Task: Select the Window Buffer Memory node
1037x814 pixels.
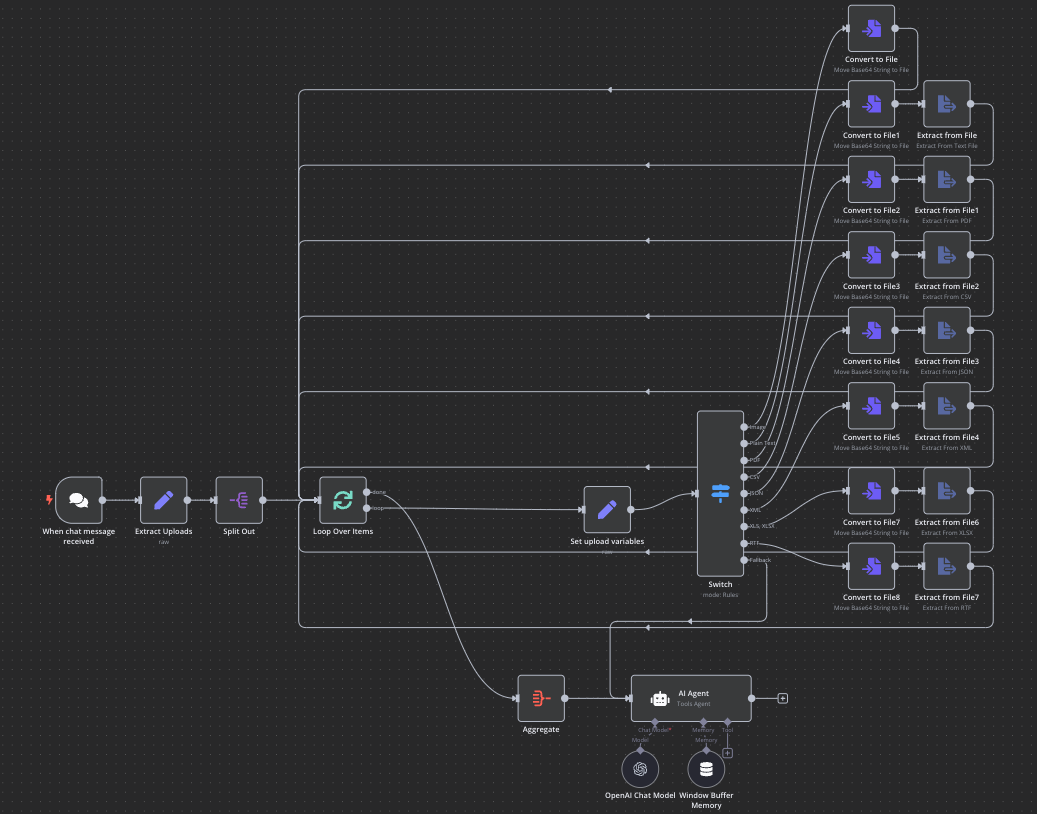Action: [706, 769]
